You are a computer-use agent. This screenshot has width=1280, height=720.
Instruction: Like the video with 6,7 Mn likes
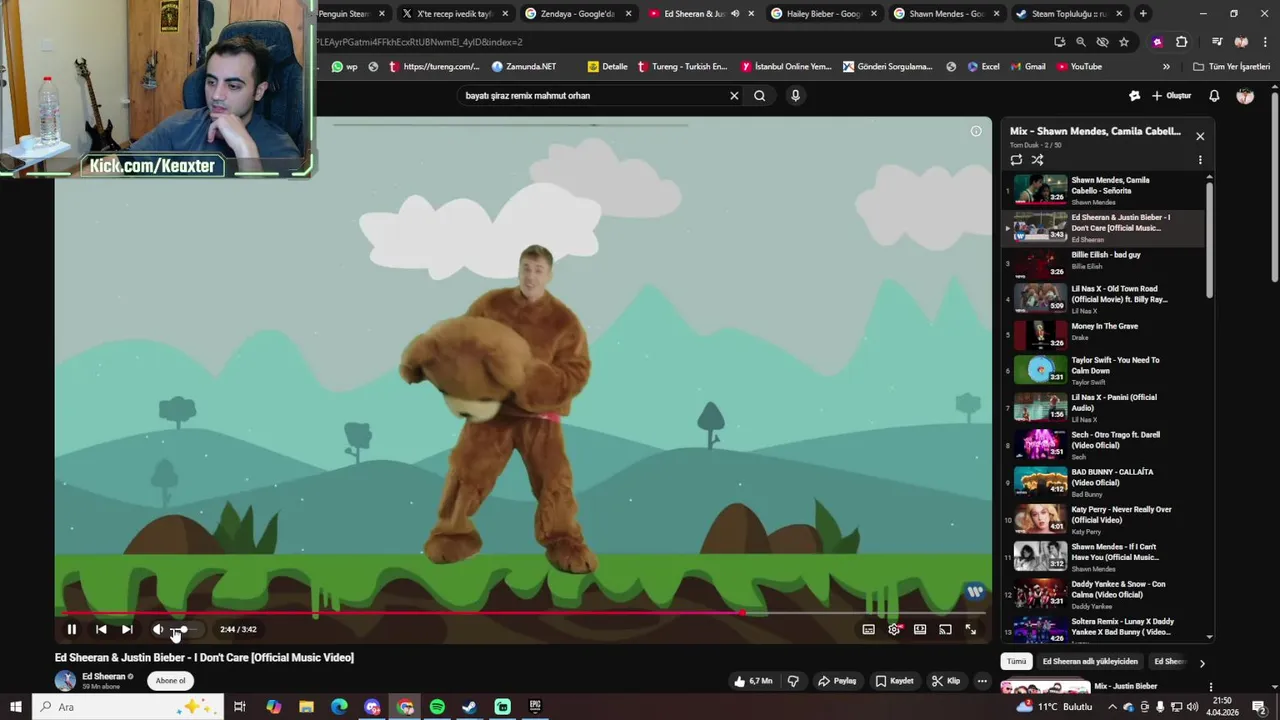click(x=753, y=681)
